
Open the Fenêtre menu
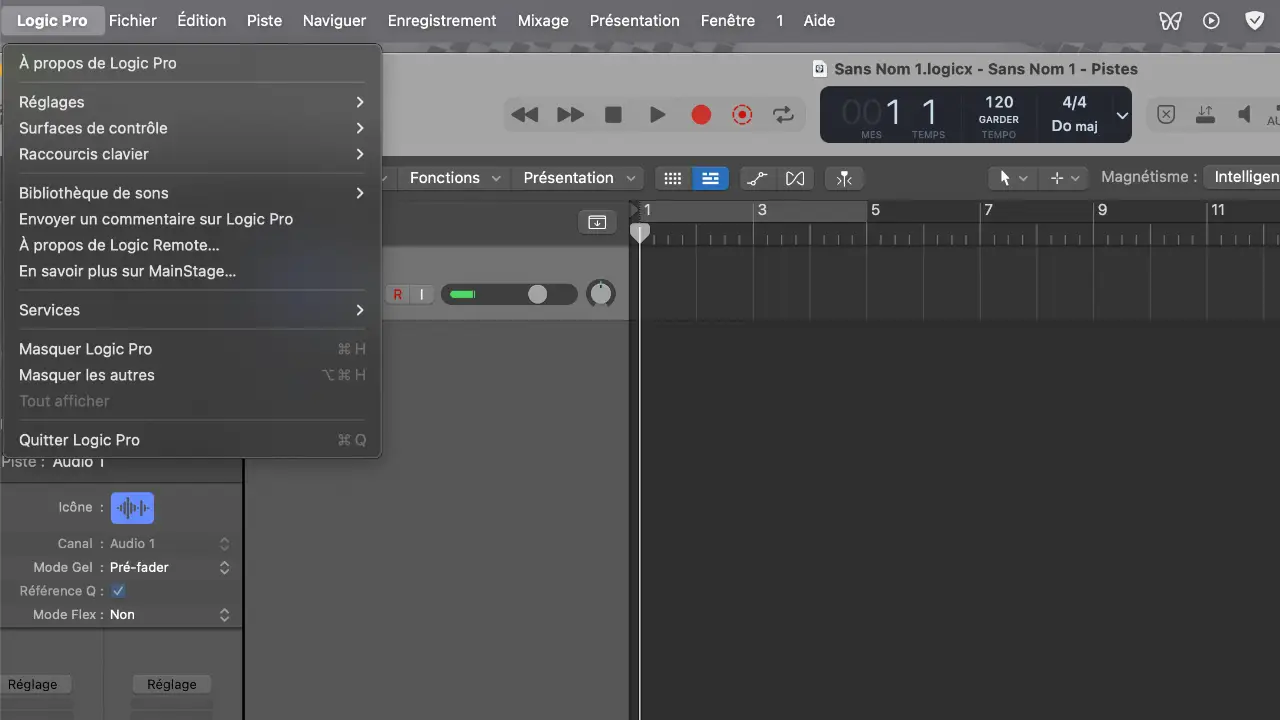coord(728,20)
